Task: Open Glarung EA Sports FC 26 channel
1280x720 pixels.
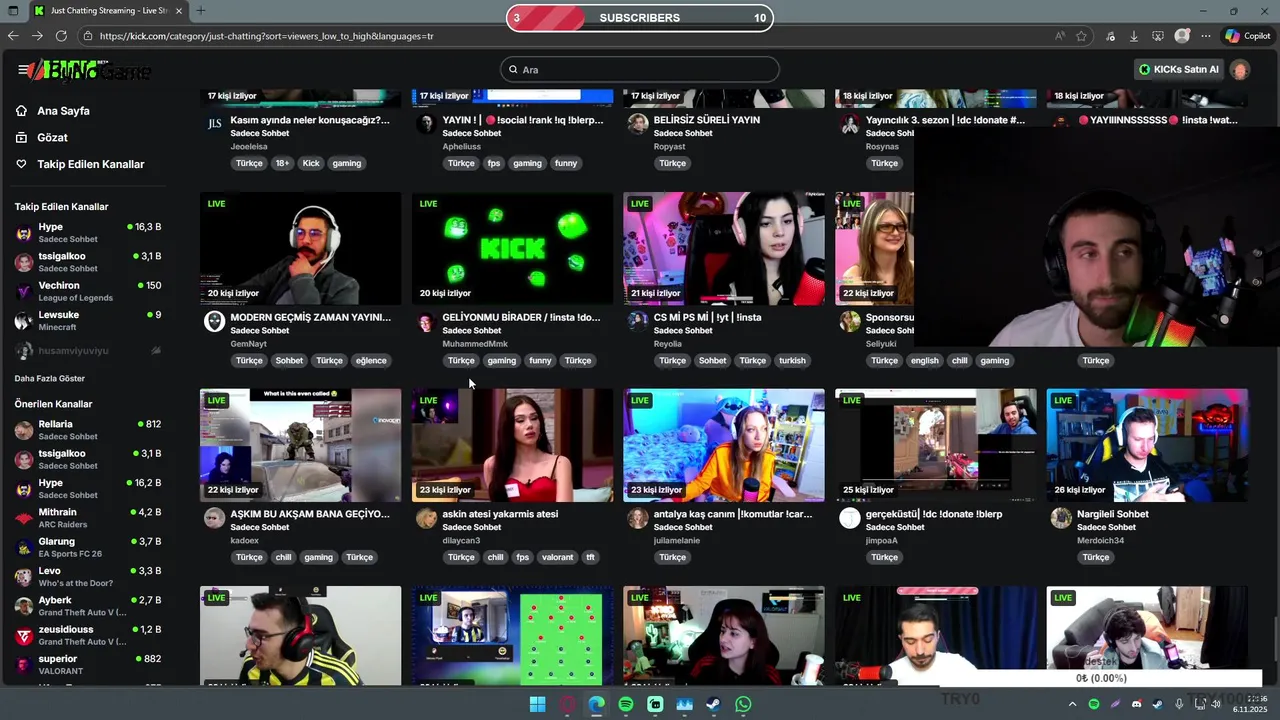Action: coord(88,547)
